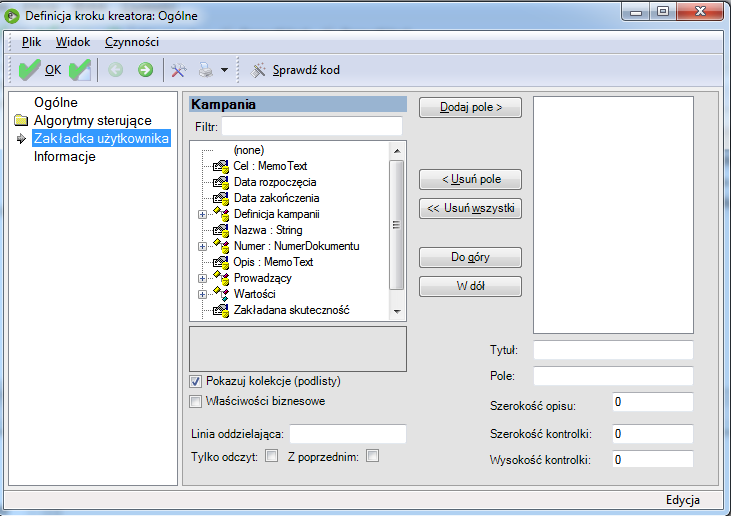Click the application icon in title bar
This screenshot has height=516, width=731.
[x=12, y=16]
